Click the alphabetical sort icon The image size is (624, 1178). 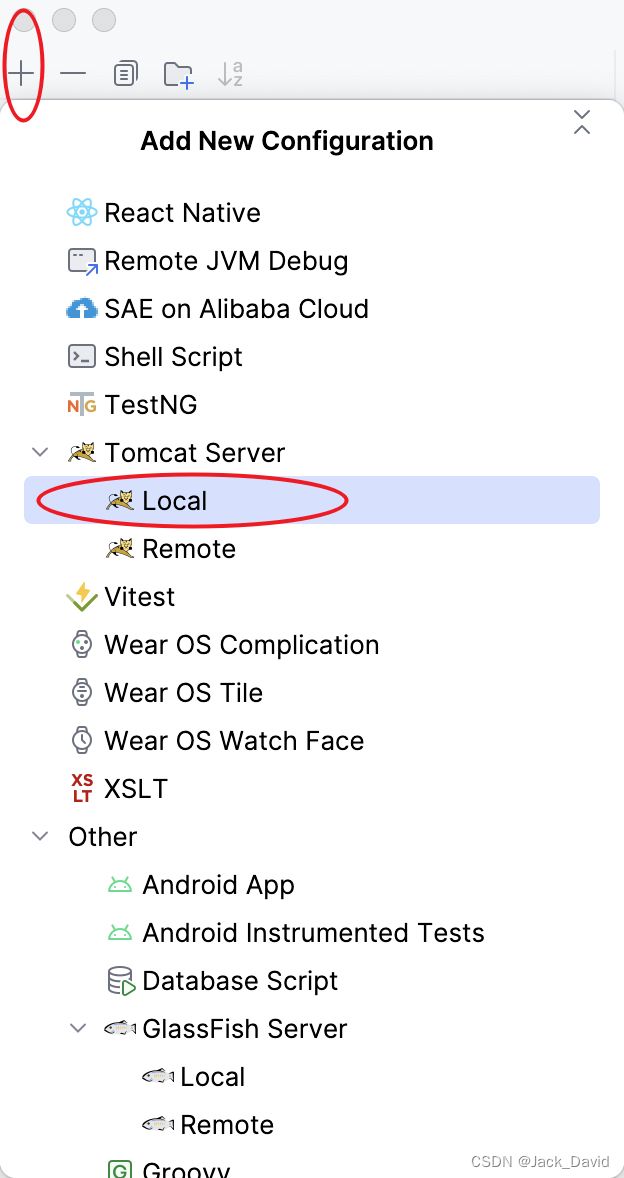[x=230, y=74]
